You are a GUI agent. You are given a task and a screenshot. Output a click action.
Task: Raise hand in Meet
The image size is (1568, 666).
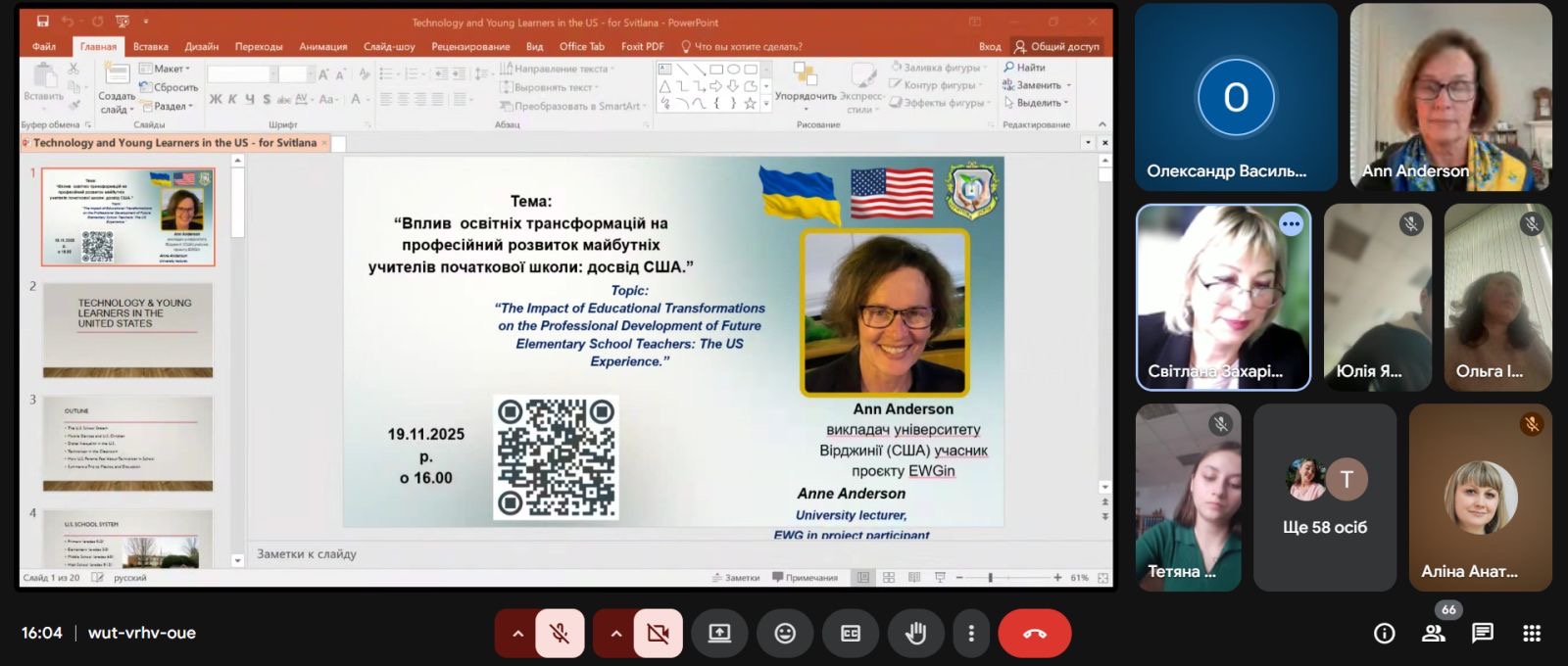916,634
